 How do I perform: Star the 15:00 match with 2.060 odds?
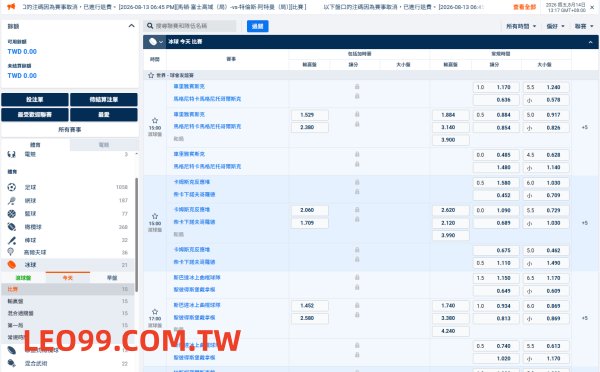click(x=155, y=216)
